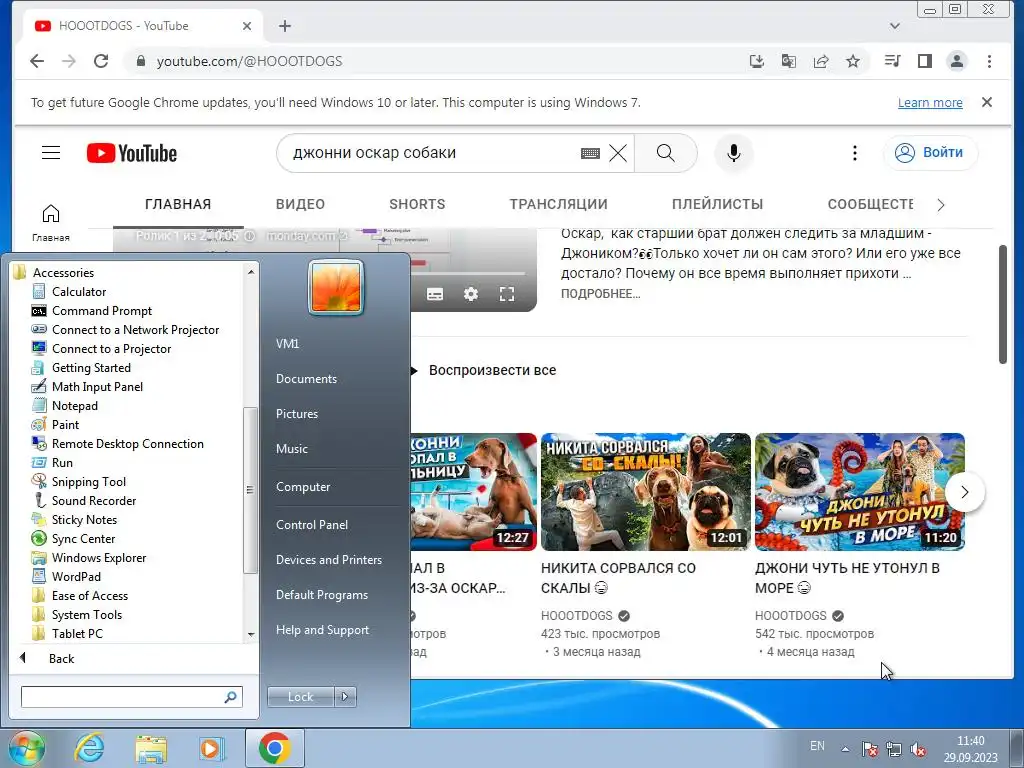Open ДЖОНИ ЧУТЬ НЕ УТОНУЛ В МОРЕ thumbnail

point(859,492)
